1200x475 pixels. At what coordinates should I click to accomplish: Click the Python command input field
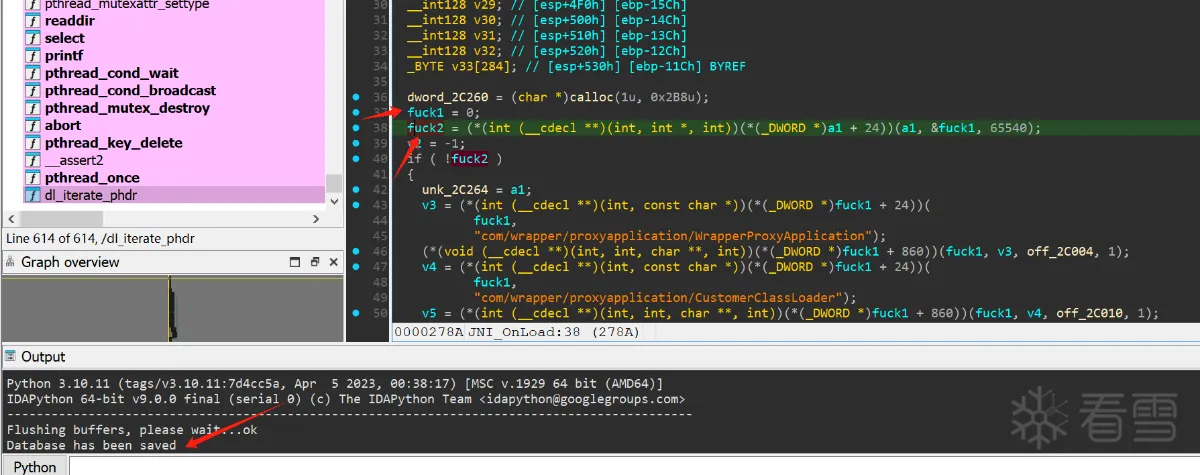coord(634,466)
